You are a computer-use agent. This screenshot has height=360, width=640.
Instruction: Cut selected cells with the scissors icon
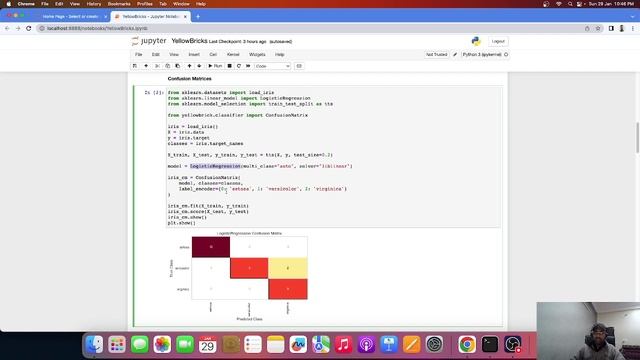(157, 66)
